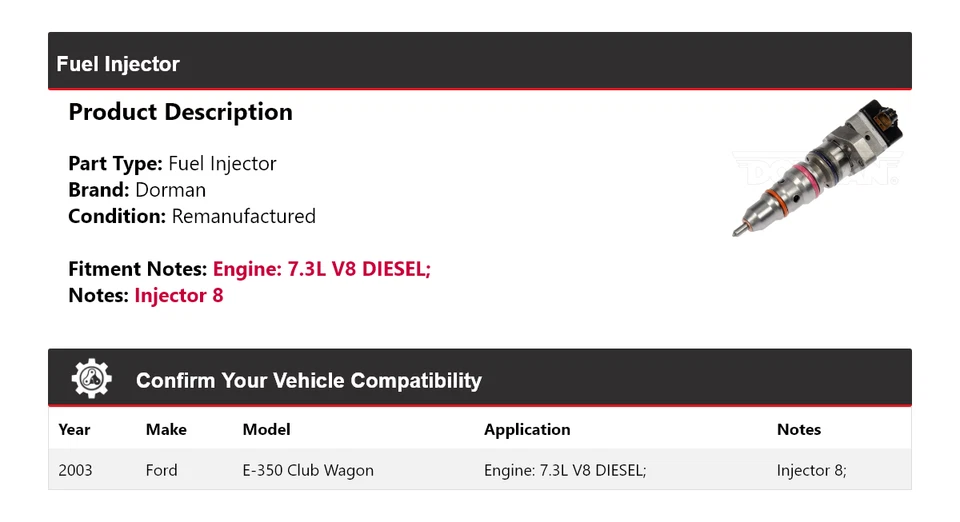Click the Injector 8 table notes cell

[x=811, y=470]
